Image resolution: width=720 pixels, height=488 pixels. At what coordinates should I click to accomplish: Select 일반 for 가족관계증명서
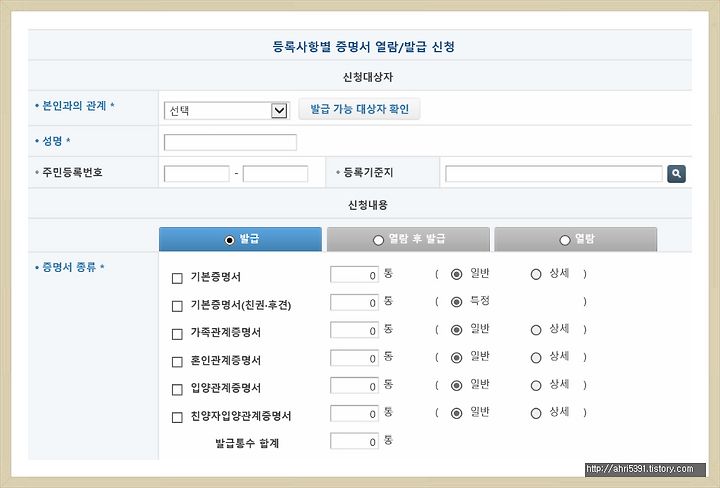(456, 330)
